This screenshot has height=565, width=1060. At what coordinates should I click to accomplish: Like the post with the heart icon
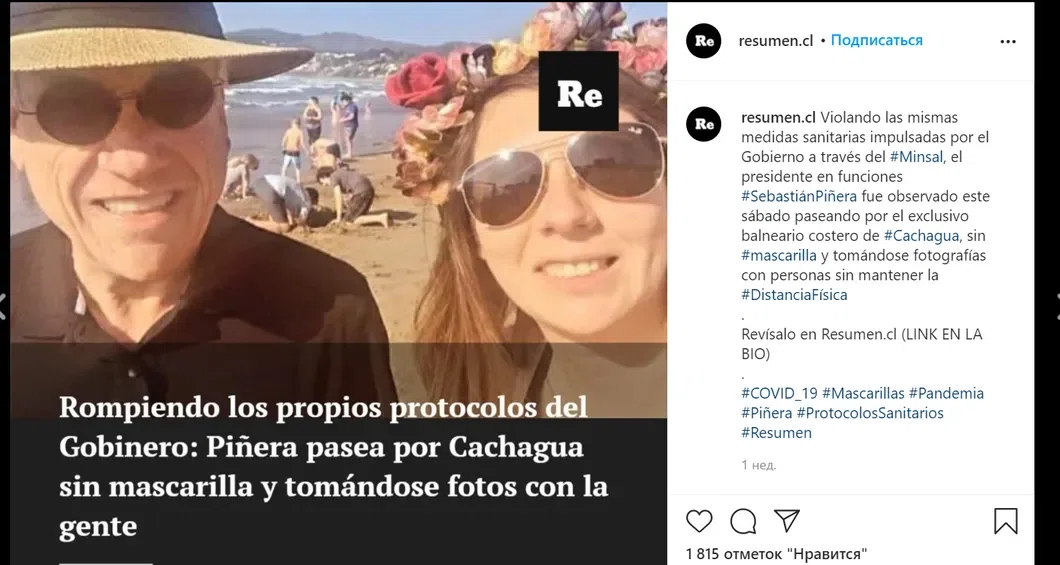tap(699, 521)
